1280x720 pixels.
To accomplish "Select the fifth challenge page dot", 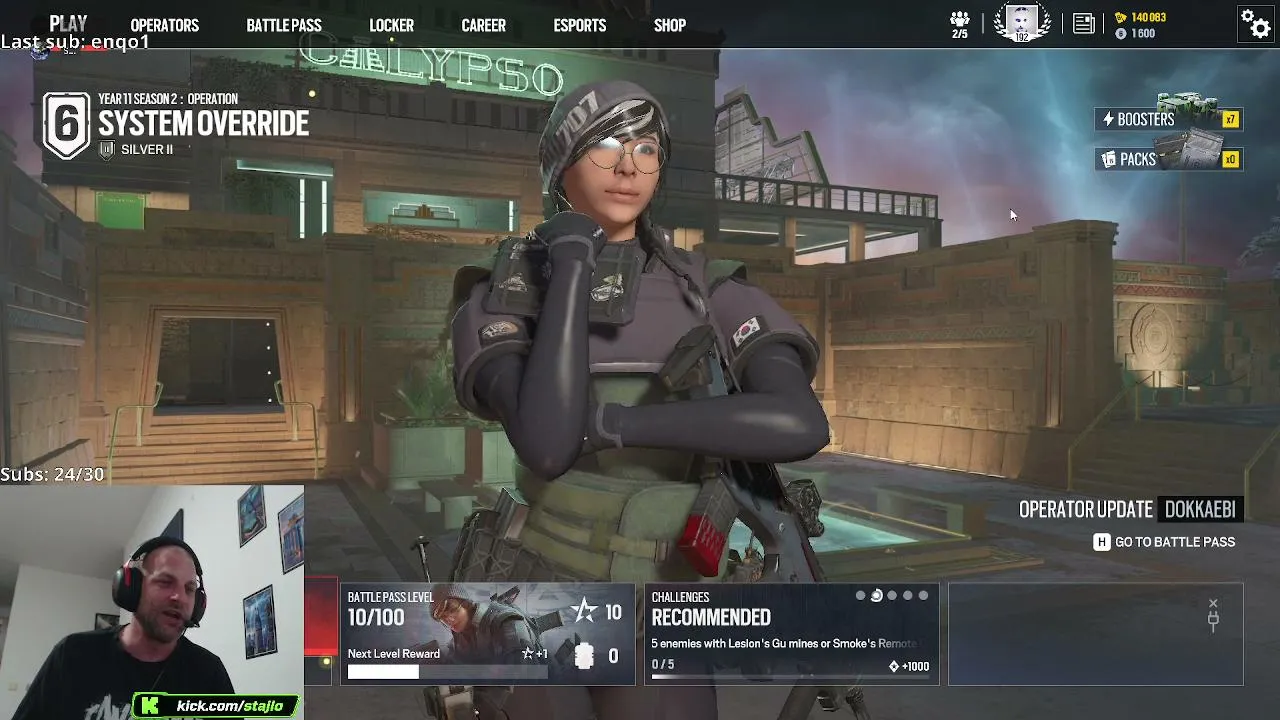I will click(x=923, y=596).
